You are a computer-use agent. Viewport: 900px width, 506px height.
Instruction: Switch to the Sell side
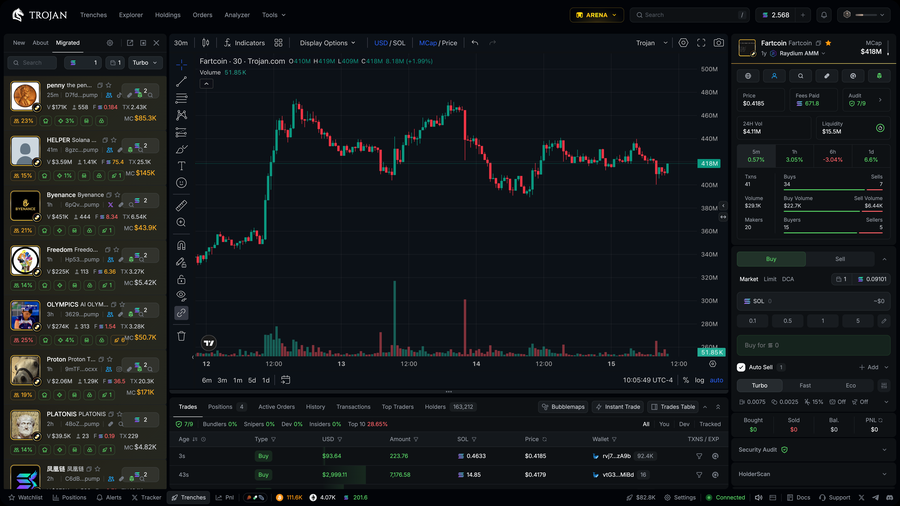840,259
